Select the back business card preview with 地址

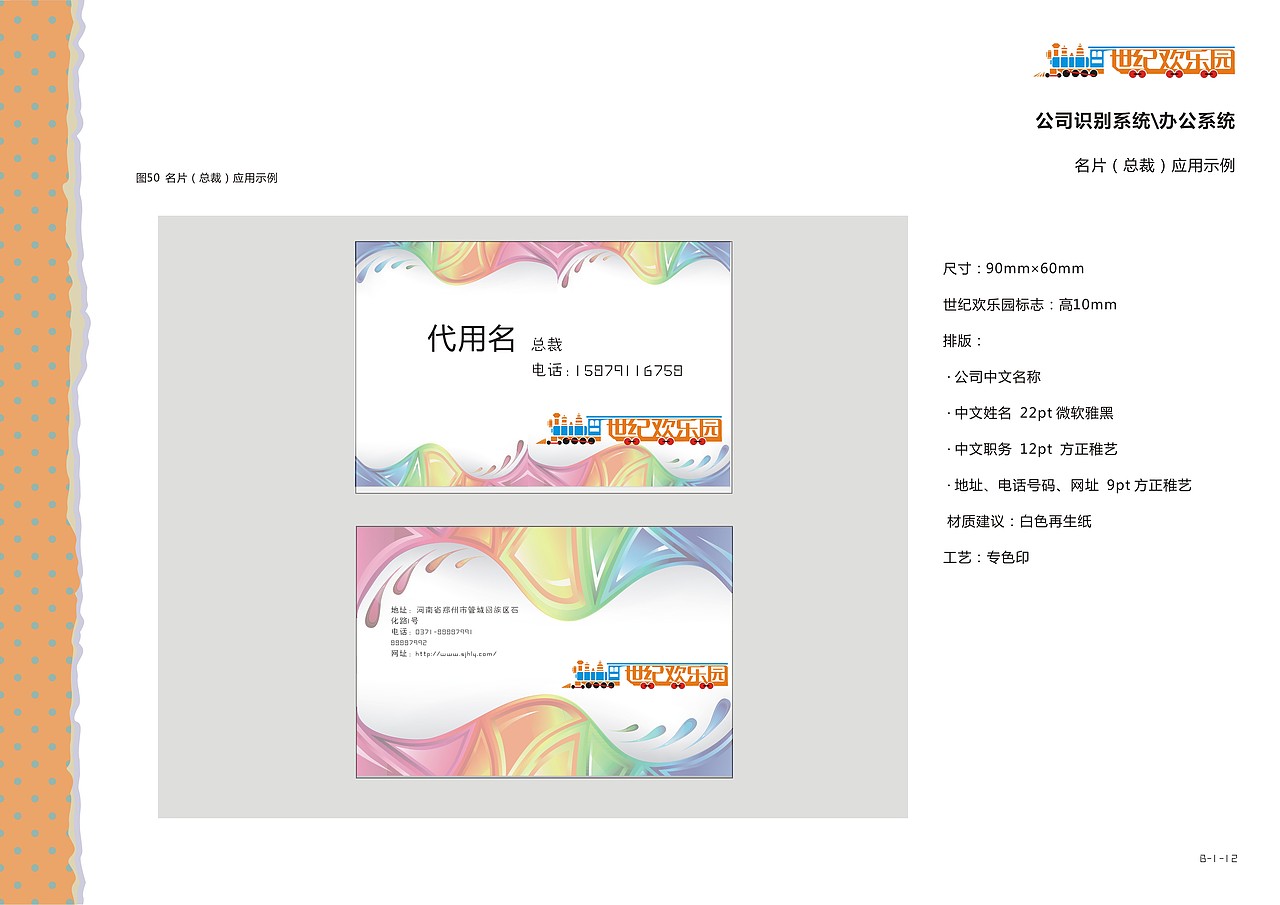[544, 652]
